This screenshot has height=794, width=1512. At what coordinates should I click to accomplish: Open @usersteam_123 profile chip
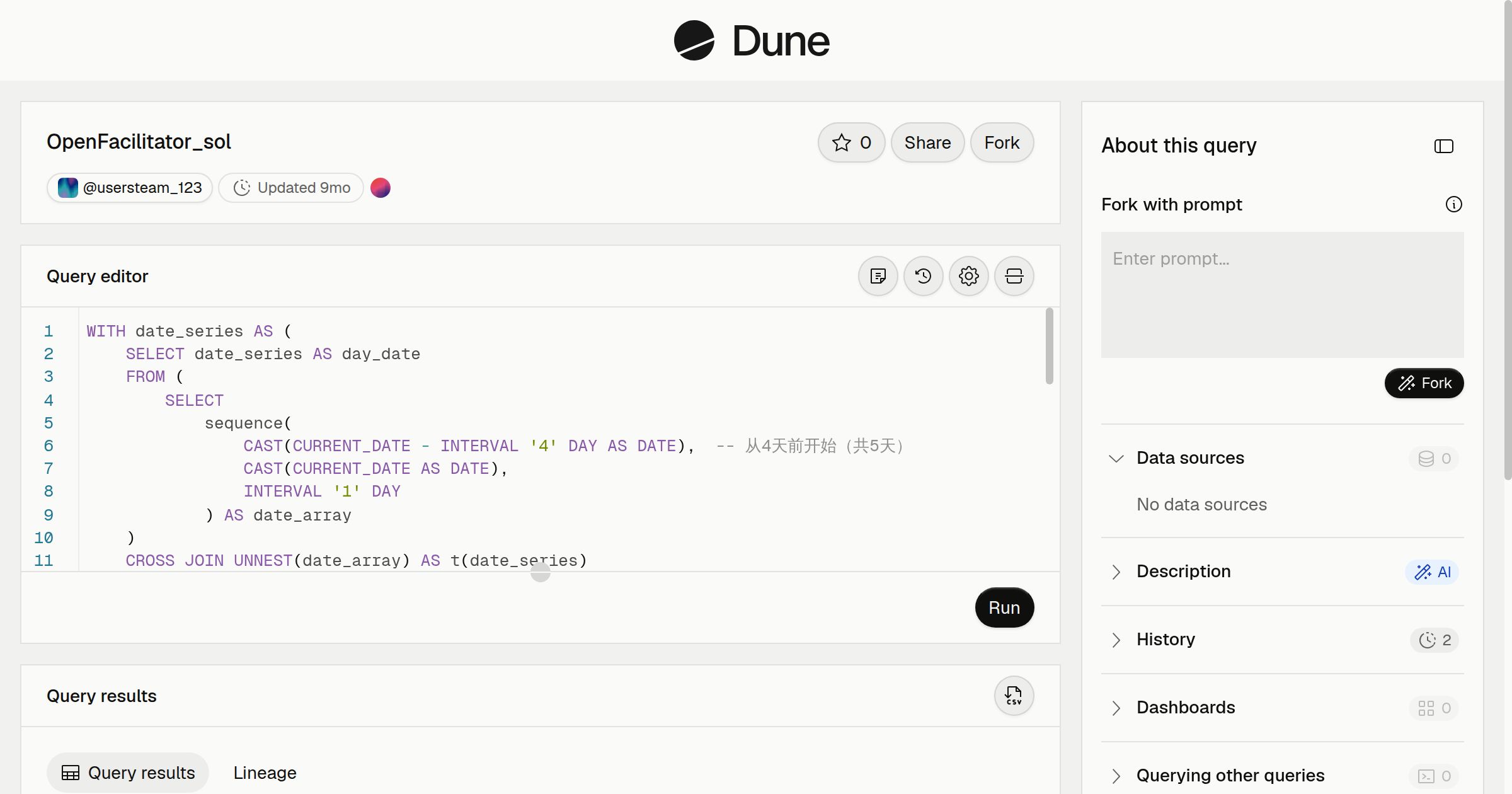tap(130, 188)
